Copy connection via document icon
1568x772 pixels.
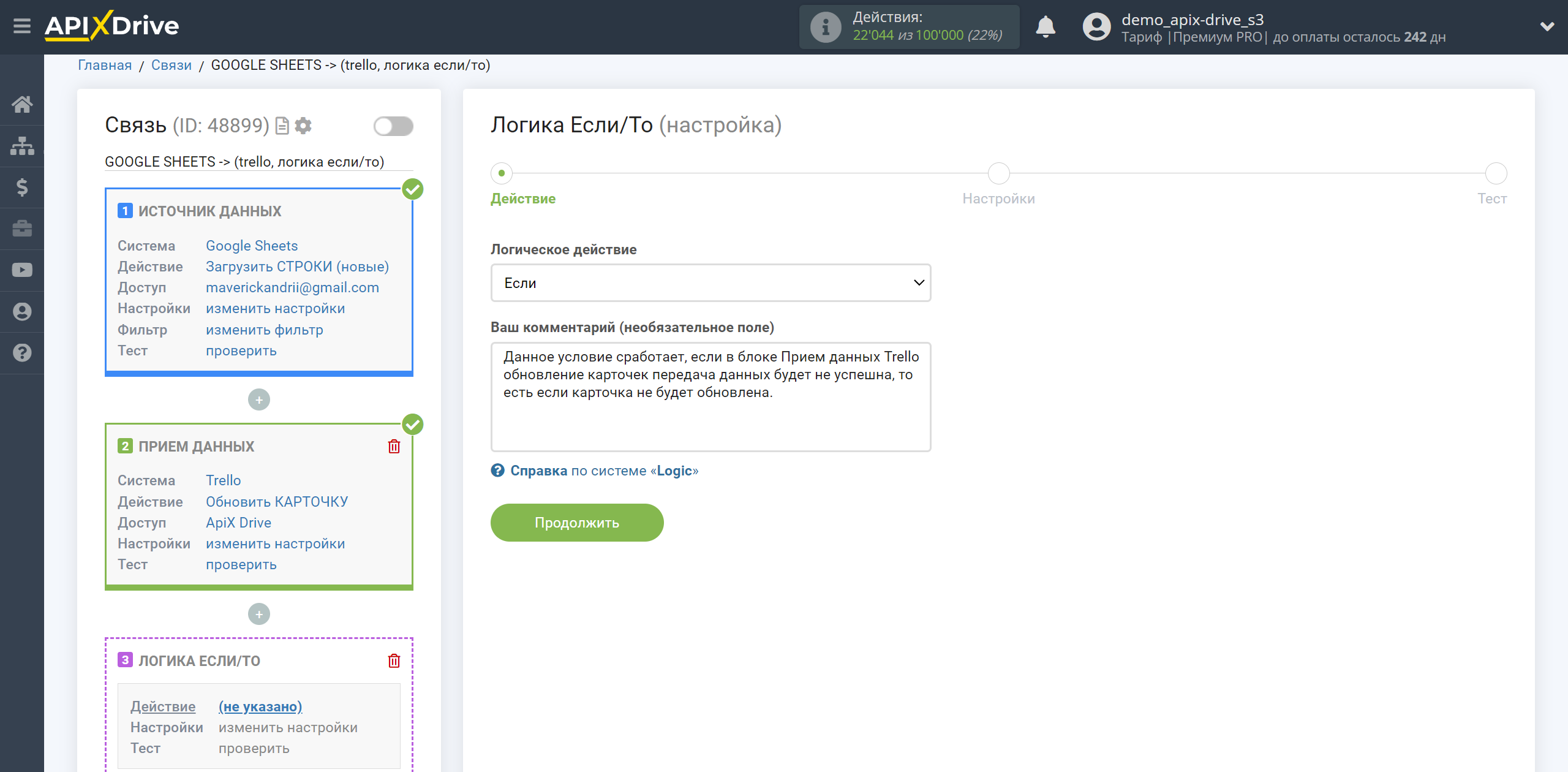click(x=282, y=126)
